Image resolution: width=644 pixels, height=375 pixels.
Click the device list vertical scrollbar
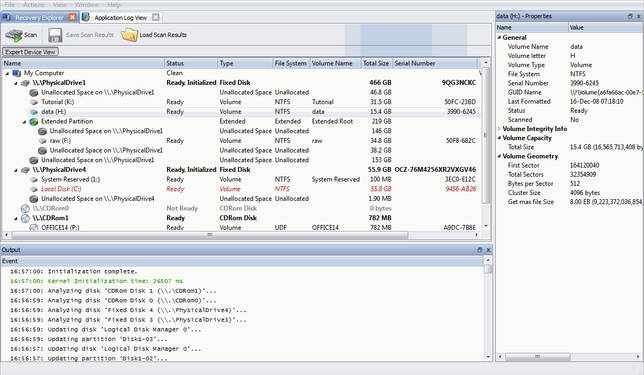click(485, 136)
